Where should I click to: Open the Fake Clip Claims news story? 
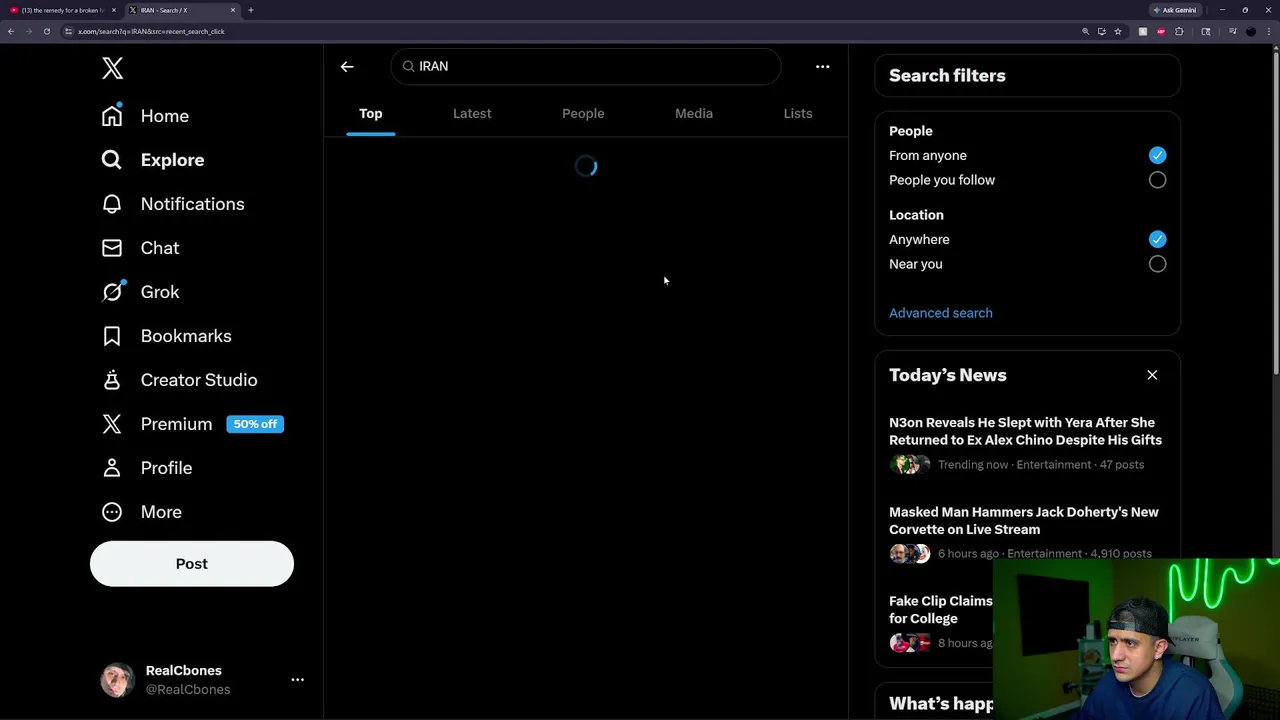click(940, 610)
